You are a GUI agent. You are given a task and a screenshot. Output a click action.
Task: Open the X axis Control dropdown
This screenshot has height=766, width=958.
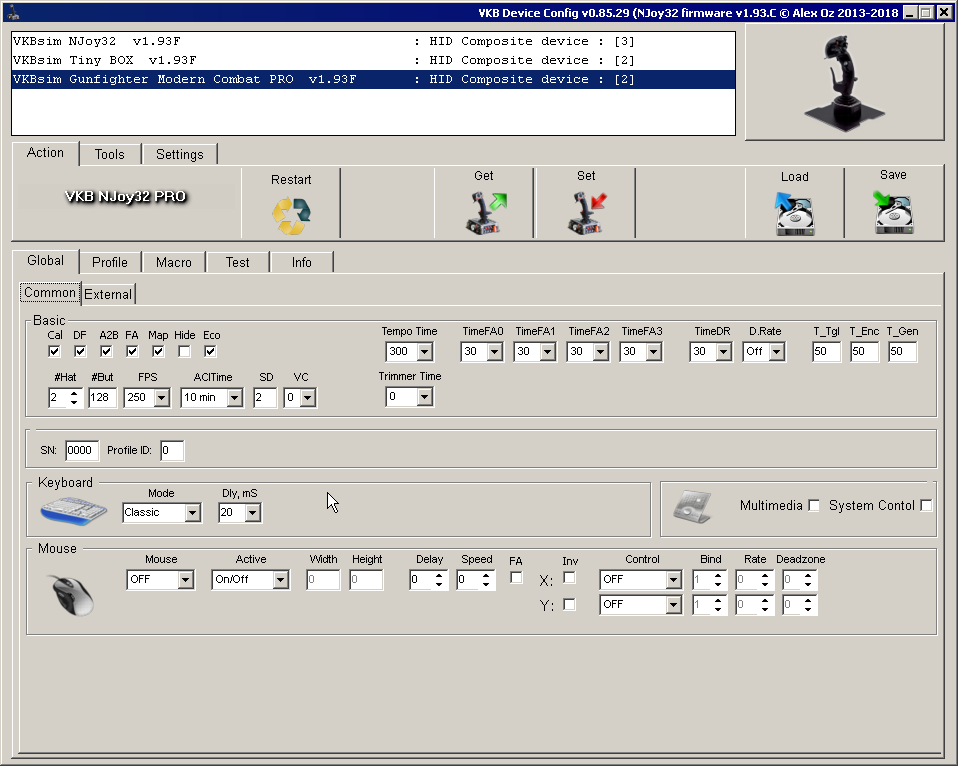click(x=673, y=579)
